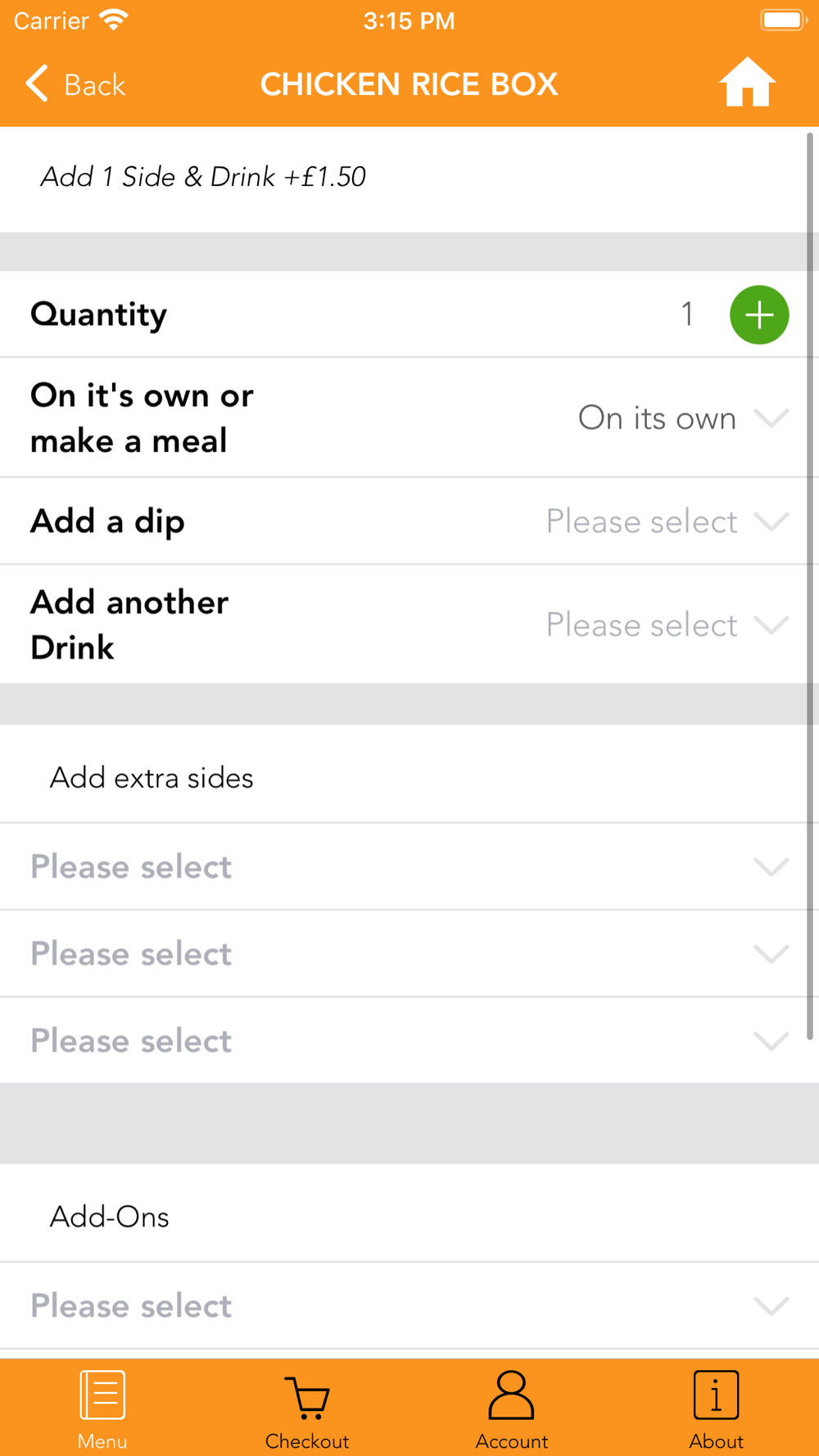Expand second extra sides selector

pyautogui.click(x=409, y=954)
